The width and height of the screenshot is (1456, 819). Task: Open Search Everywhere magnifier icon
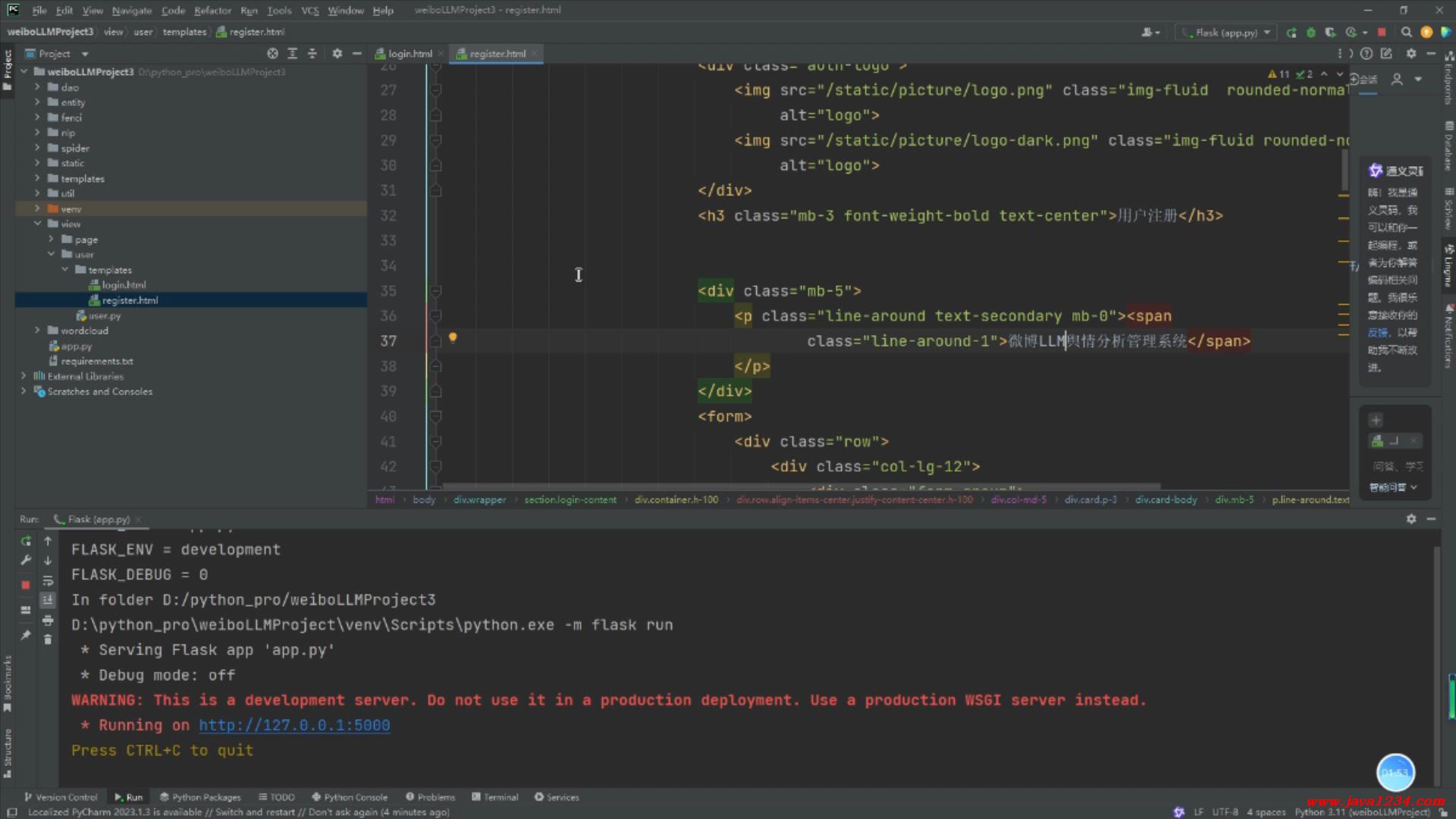[1406, 33]
